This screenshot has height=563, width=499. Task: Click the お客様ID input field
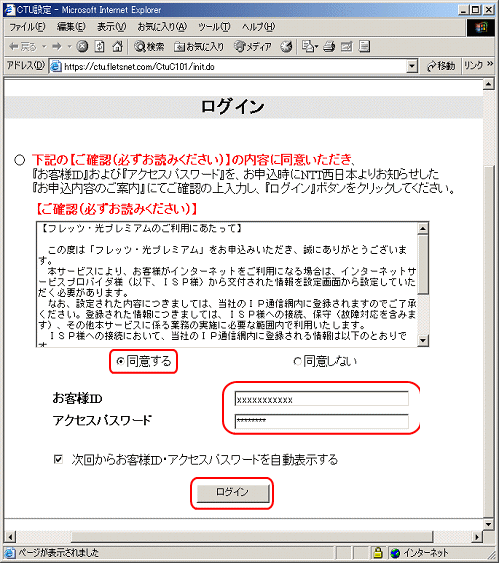(x=322, y=399)
